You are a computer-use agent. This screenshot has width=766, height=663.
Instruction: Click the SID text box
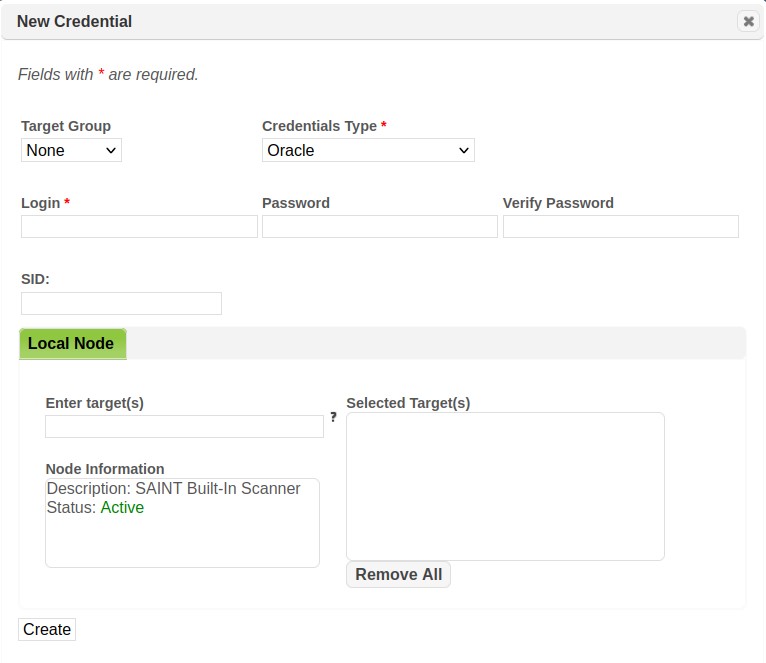tap(121, 303)
